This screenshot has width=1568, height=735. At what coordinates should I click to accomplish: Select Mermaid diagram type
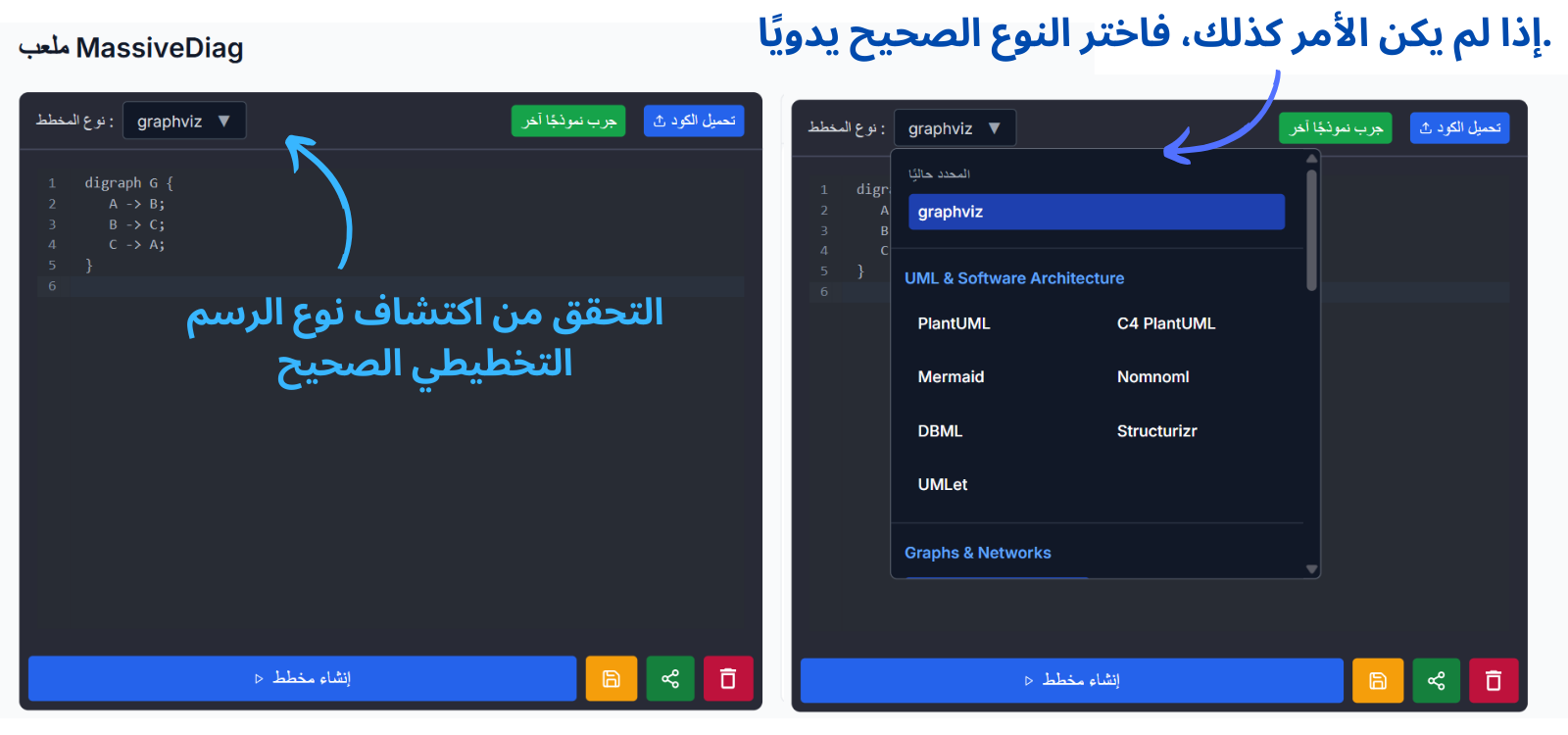pyautogui.click(x=951, y=376)
